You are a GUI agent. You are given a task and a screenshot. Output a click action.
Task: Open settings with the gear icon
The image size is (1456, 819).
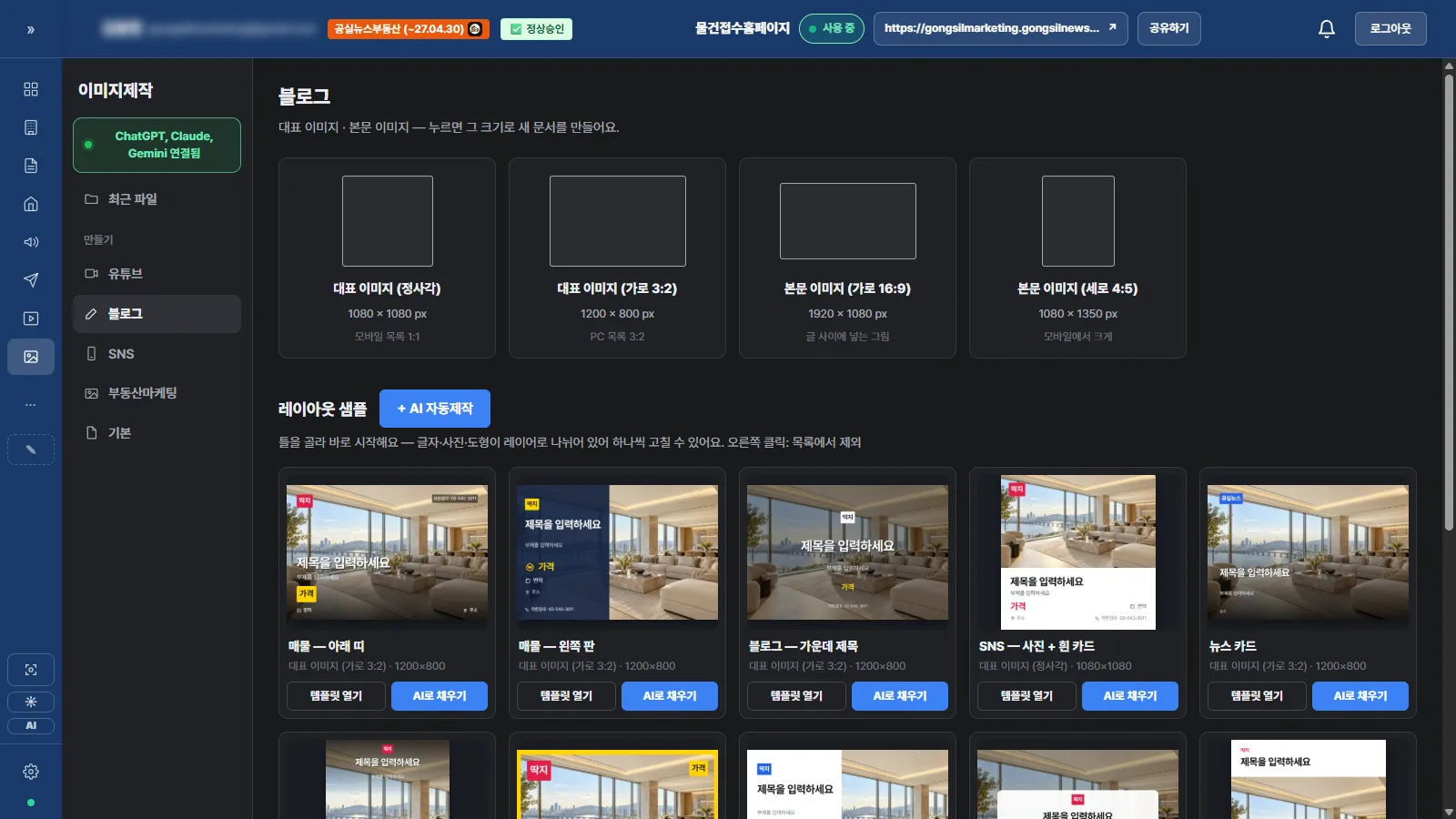click(31, 772)
